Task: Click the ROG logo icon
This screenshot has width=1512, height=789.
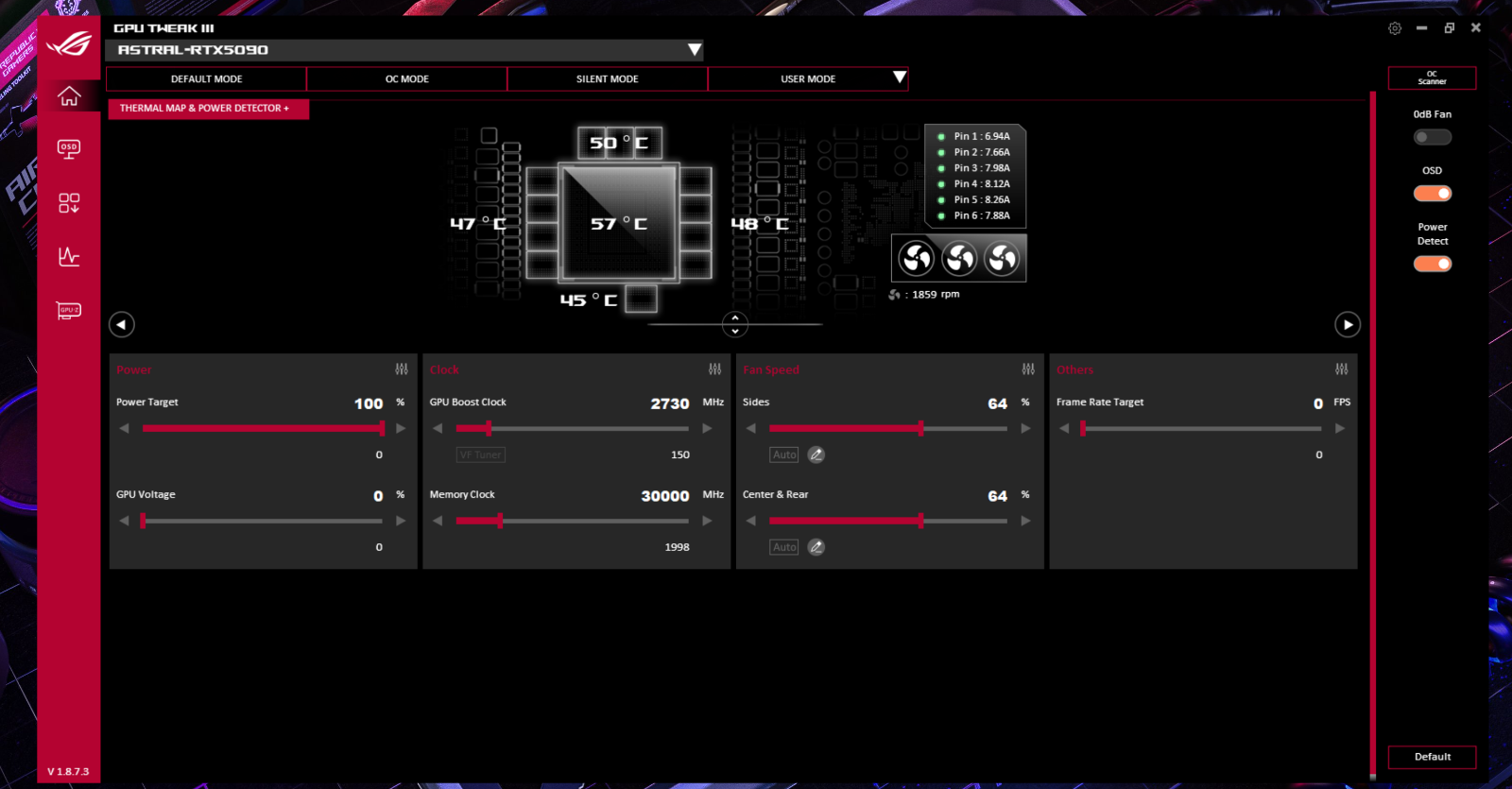Action: point(69,43)
